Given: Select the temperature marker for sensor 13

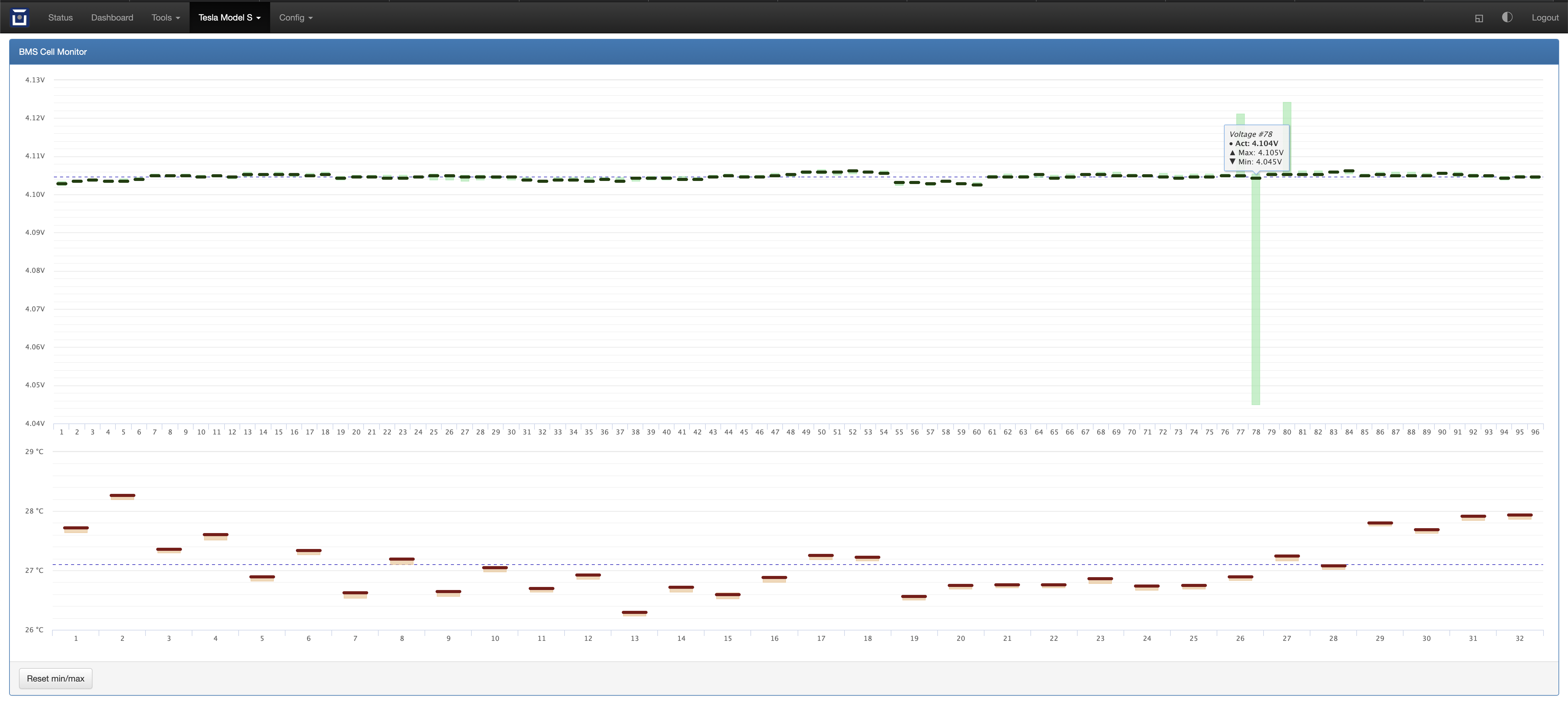Looking at the screenshot, I should coord(634,612).
